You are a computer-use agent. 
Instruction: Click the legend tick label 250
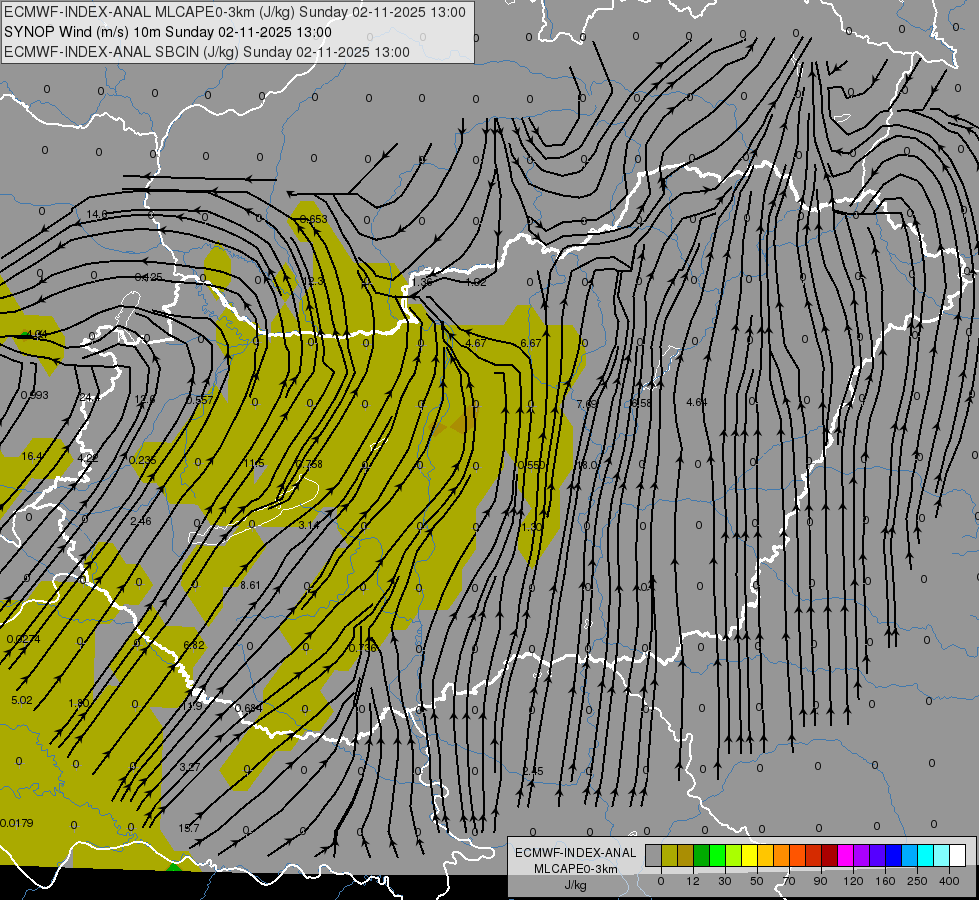click(x=917, y=881)
